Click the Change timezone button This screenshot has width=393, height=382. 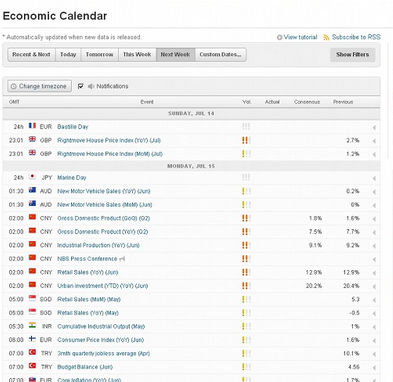[x=39, y=86]
